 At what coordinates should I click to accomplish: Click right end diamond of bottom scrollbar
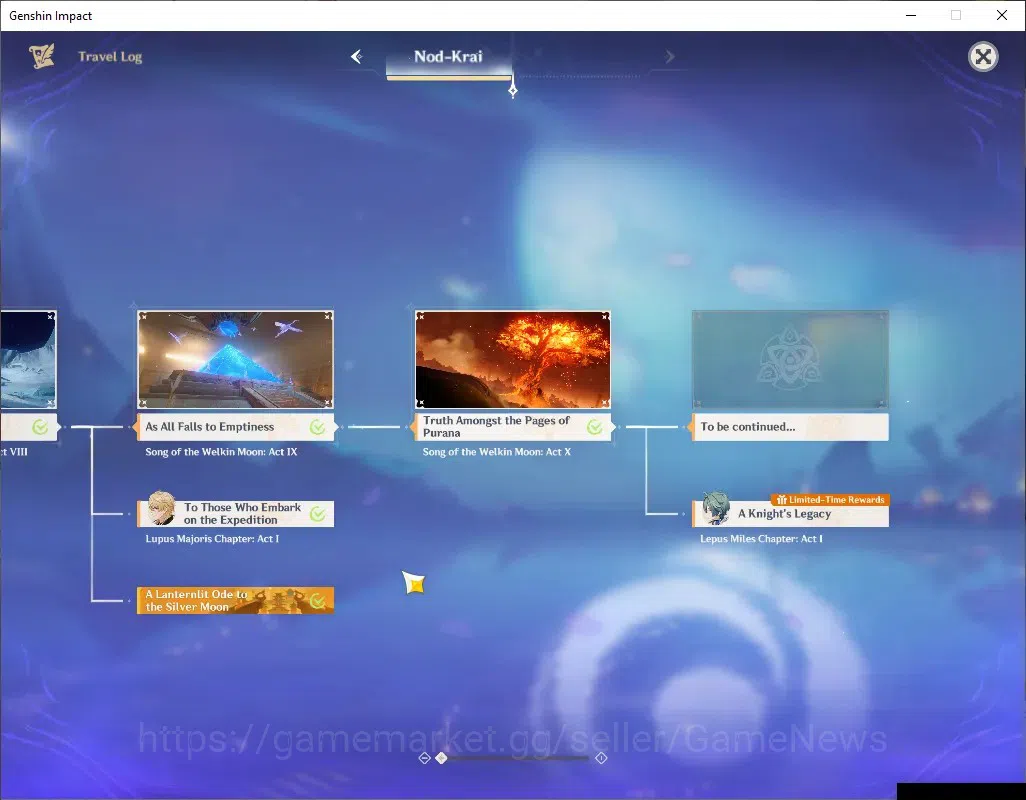click(601, 757)
